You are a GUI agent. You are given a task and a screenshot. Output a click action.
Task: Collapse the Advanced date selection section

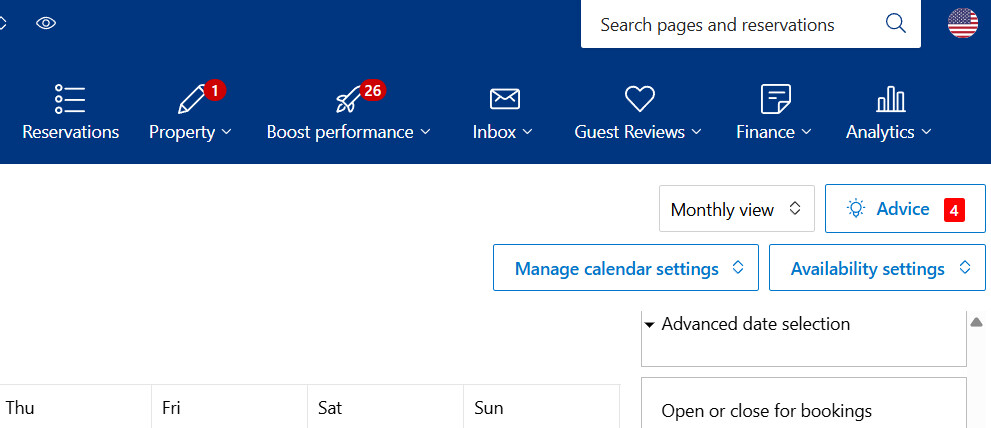(649, 325)
